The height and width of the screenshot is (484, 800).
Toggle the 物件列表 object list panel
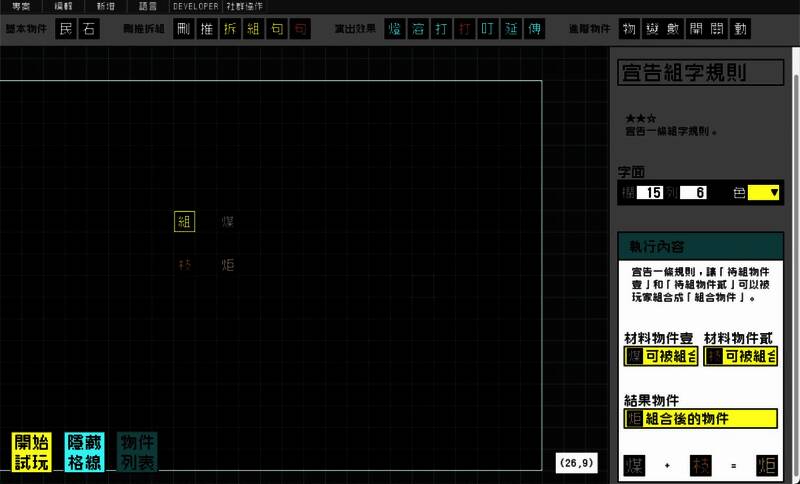(137, 452)
